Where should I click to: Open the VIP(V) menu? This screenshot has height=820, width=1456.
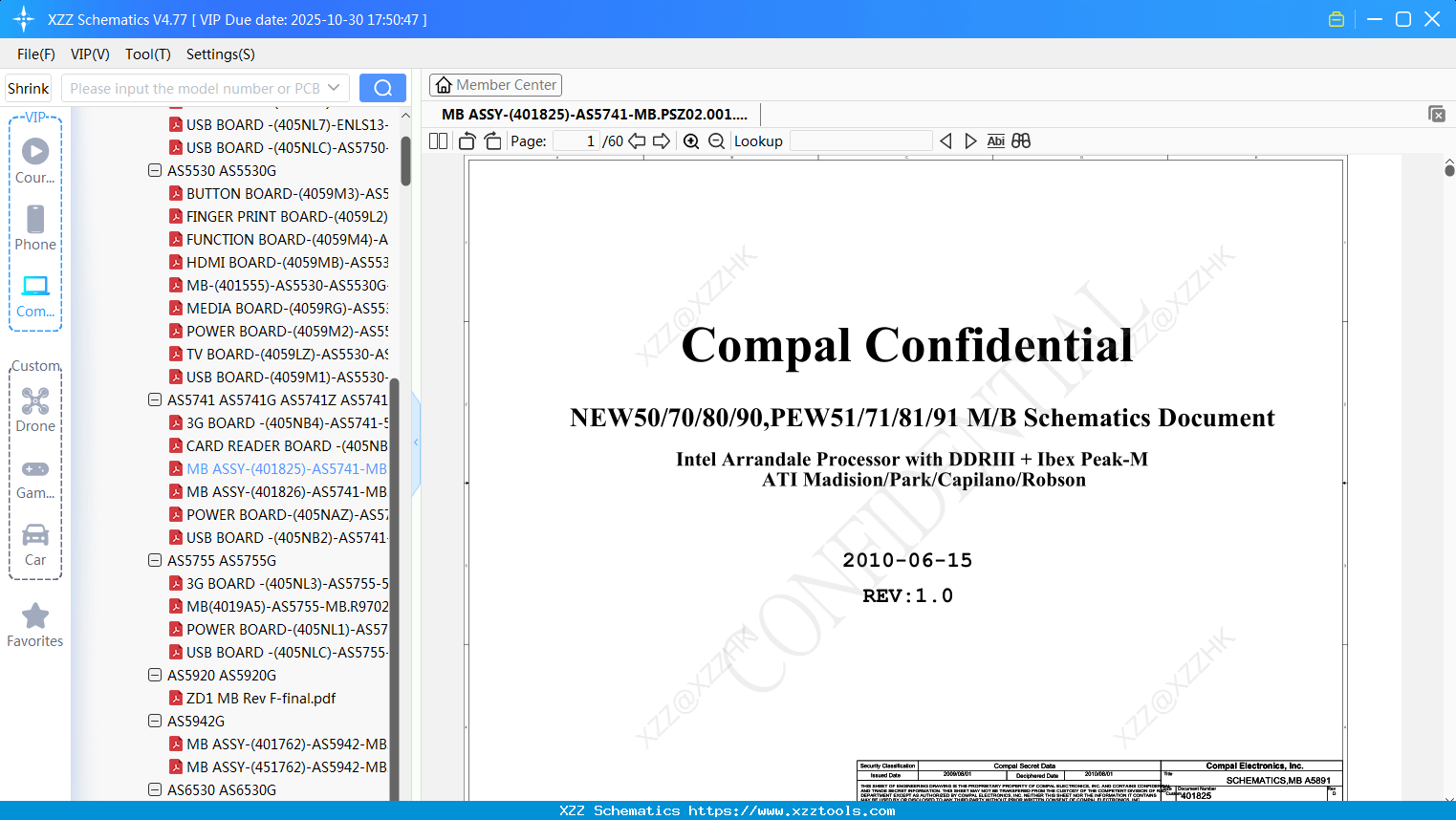(x=90, y=54)
